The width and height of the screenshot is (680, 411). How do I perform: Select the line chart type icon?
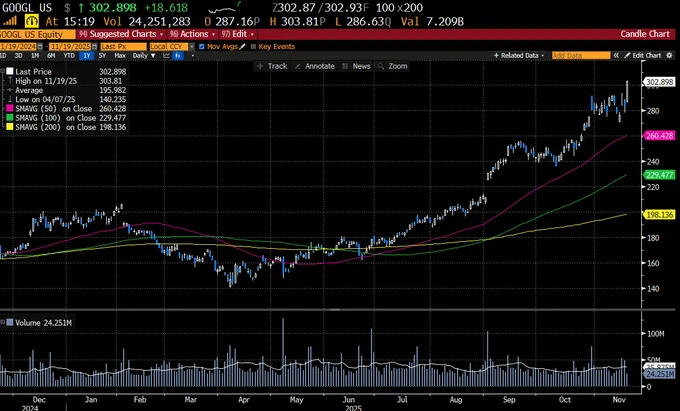(166, 55)
